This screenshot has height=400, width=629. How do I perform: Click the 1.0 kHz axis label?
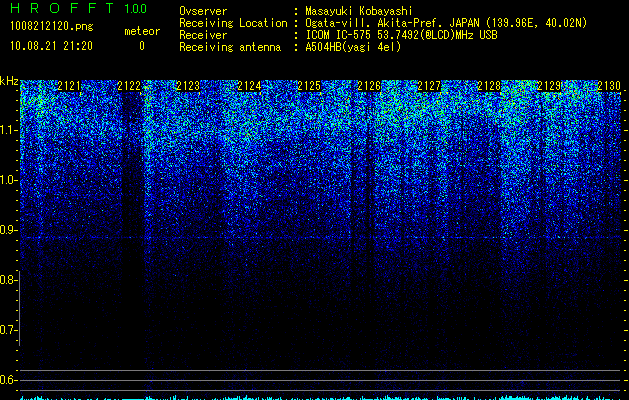point(8,180)
